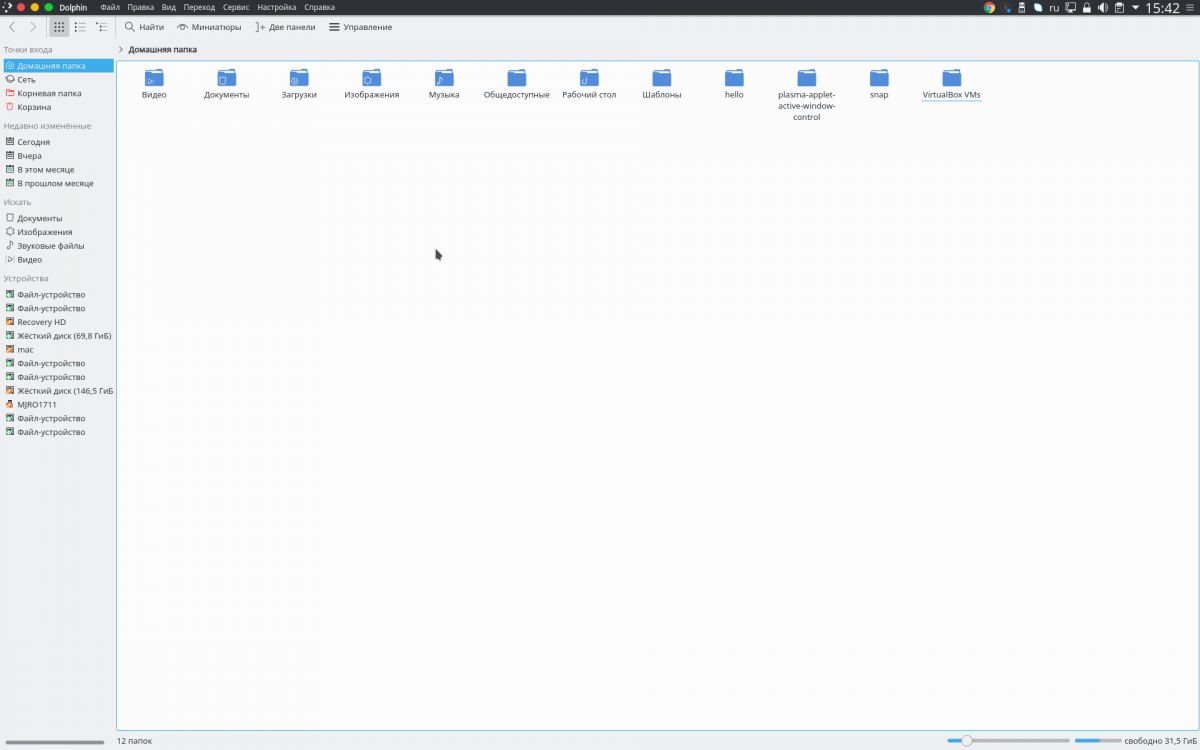Show files modified Сегодня

58,142
